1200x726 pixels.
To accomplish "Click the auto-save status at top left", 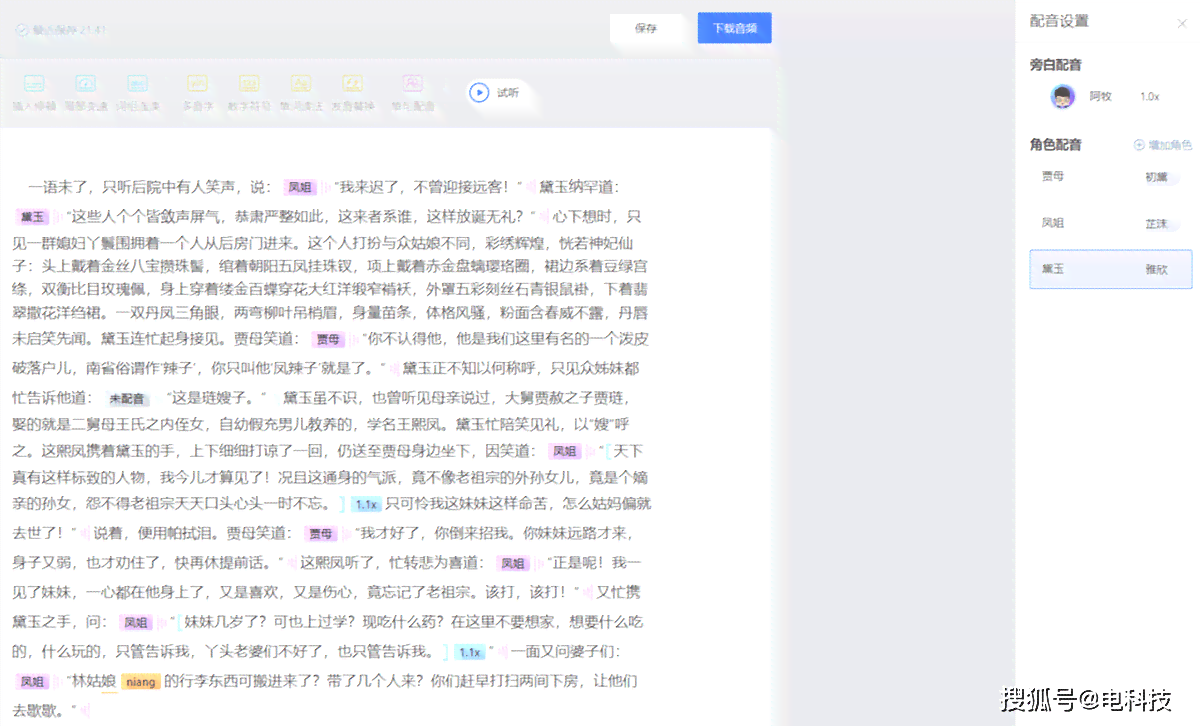I will click(x=61, y=30).
